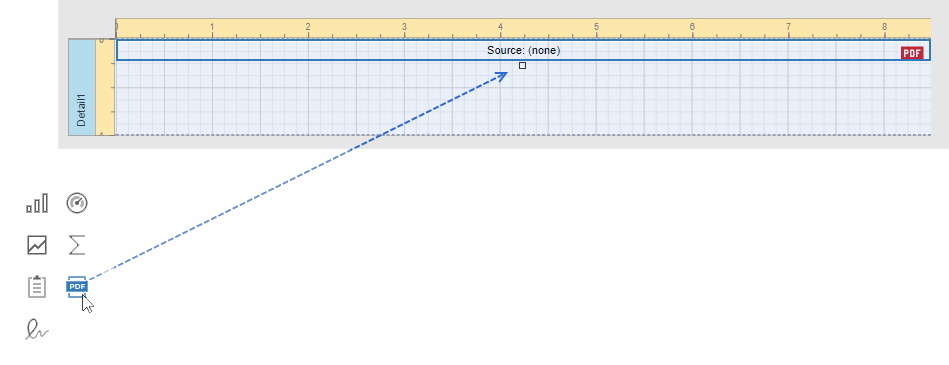Select the bar chart control icon
This screenshot has height=365, width=949.
point(37,204)
